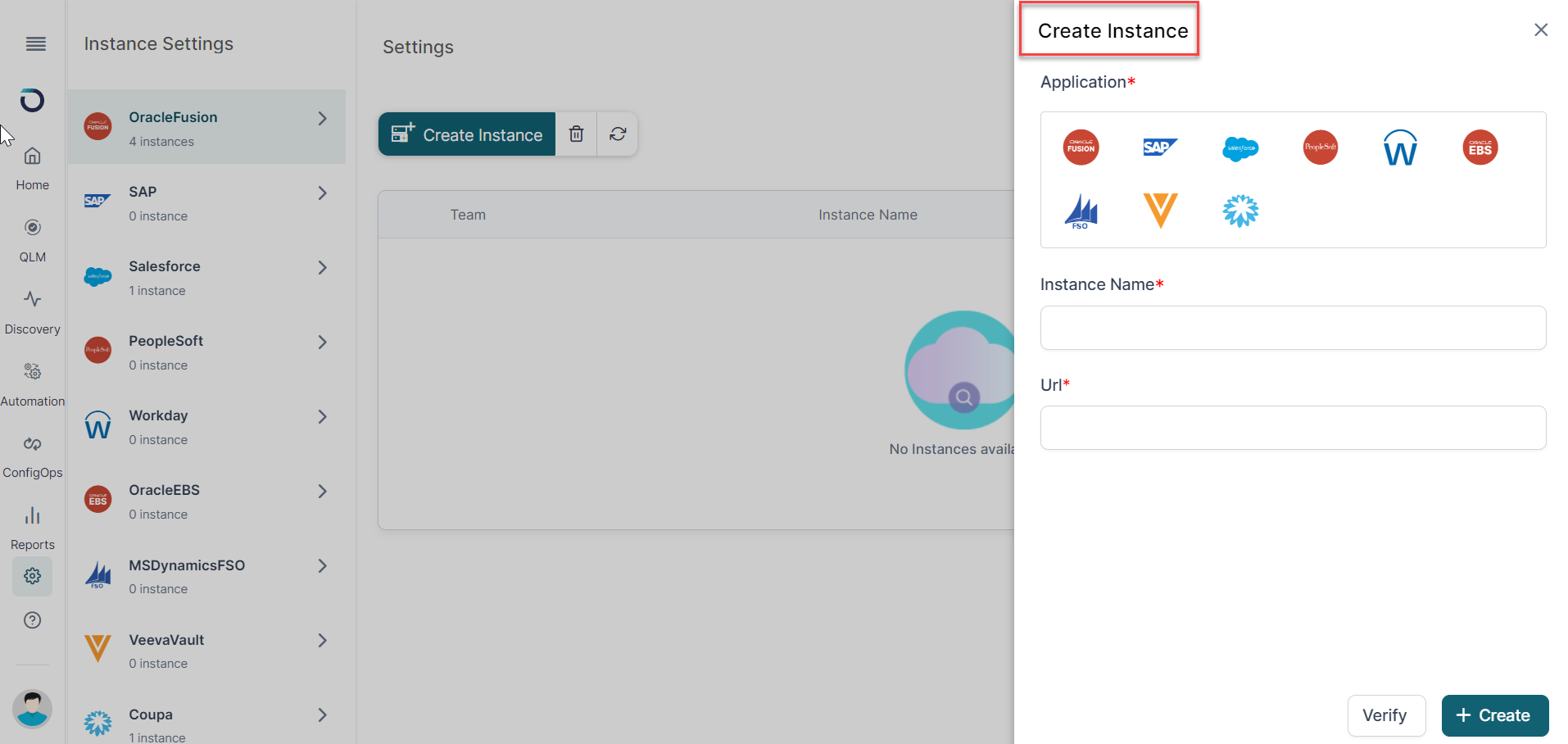The height and width of the screenshot is (744, 1568).
Task: Click the Create Instance toolbar button
Action: coord(467,134)
